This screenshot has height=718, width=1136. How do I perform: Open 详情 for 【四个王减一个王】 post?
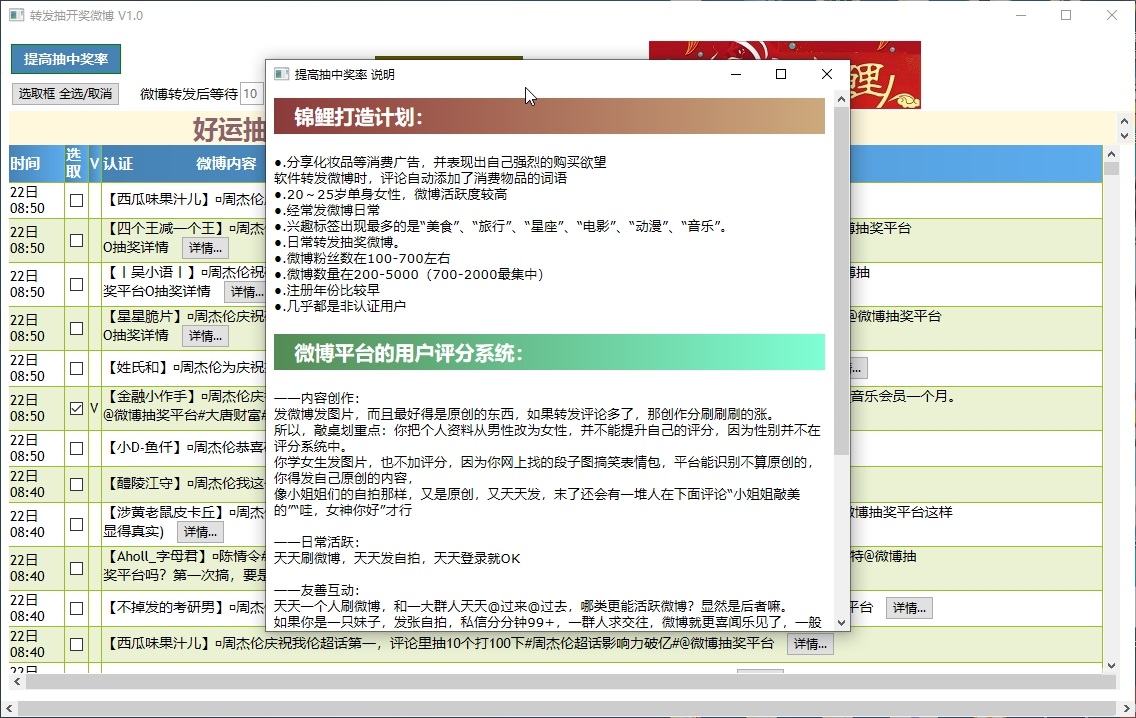tap(205, 248)
